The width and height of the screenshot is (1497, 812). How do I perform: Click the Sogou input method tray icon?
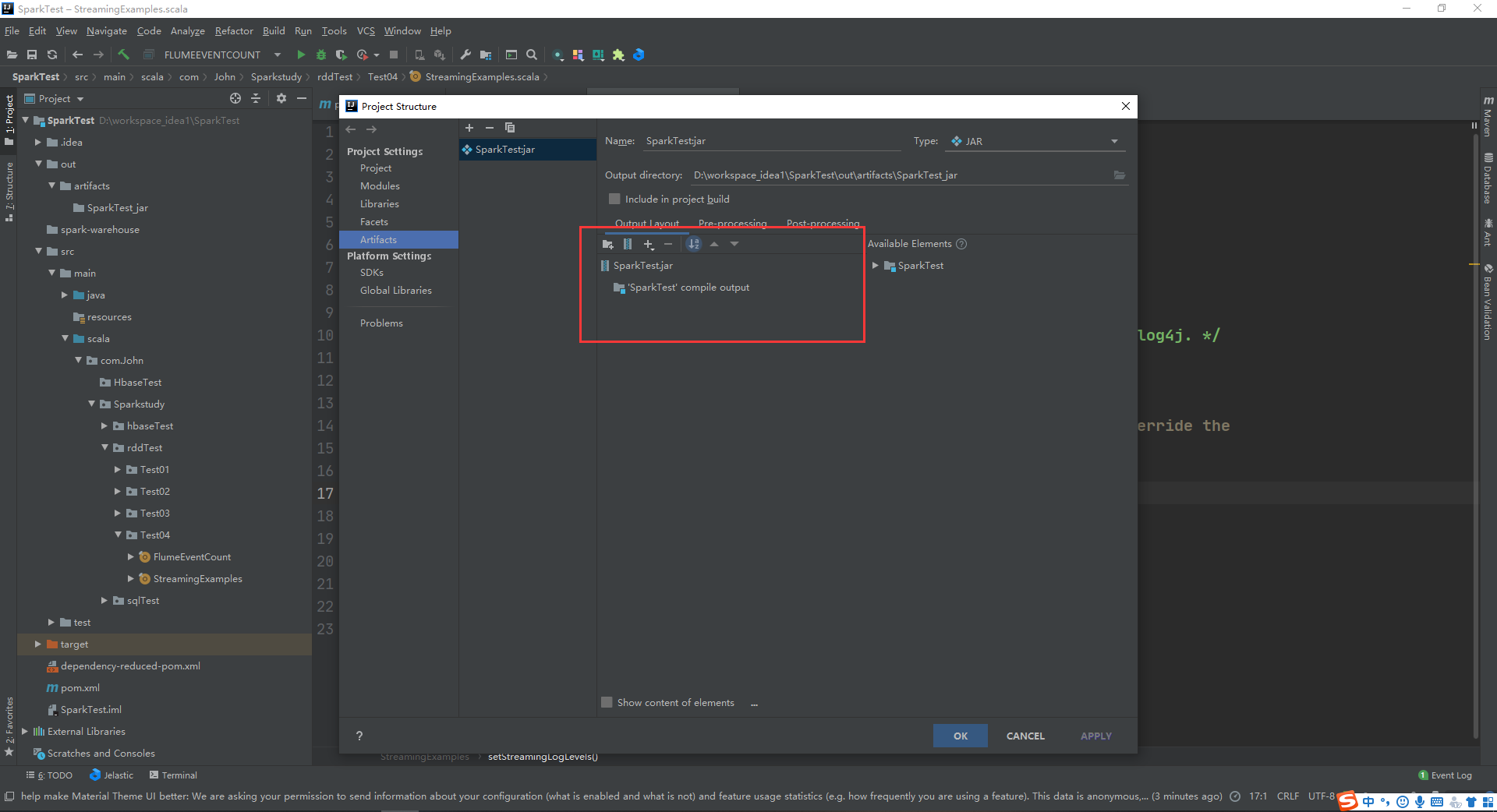point(1348,801)
